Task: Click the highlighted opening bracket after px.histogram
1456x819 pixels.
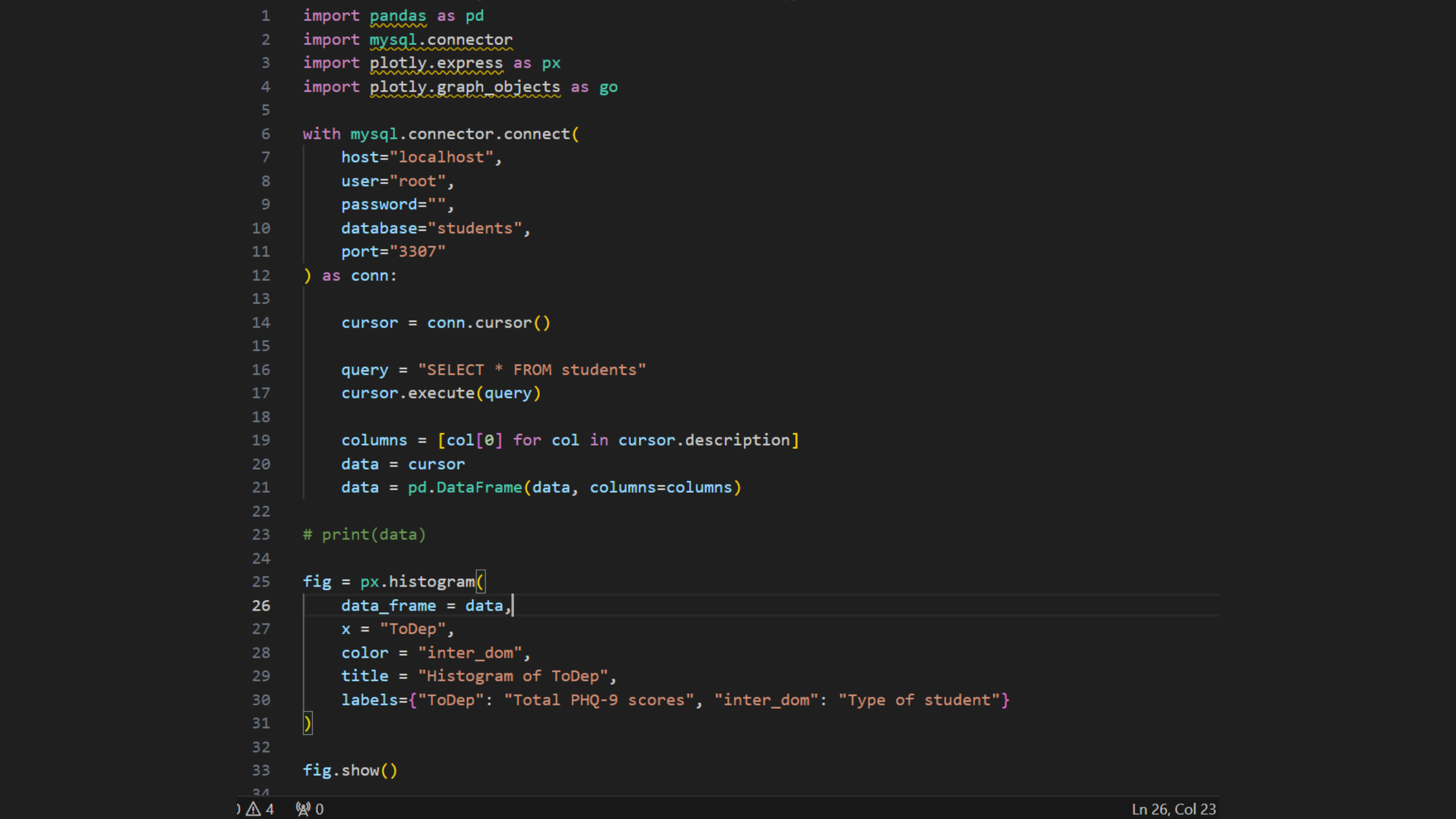Action: (x=481, y=581)
